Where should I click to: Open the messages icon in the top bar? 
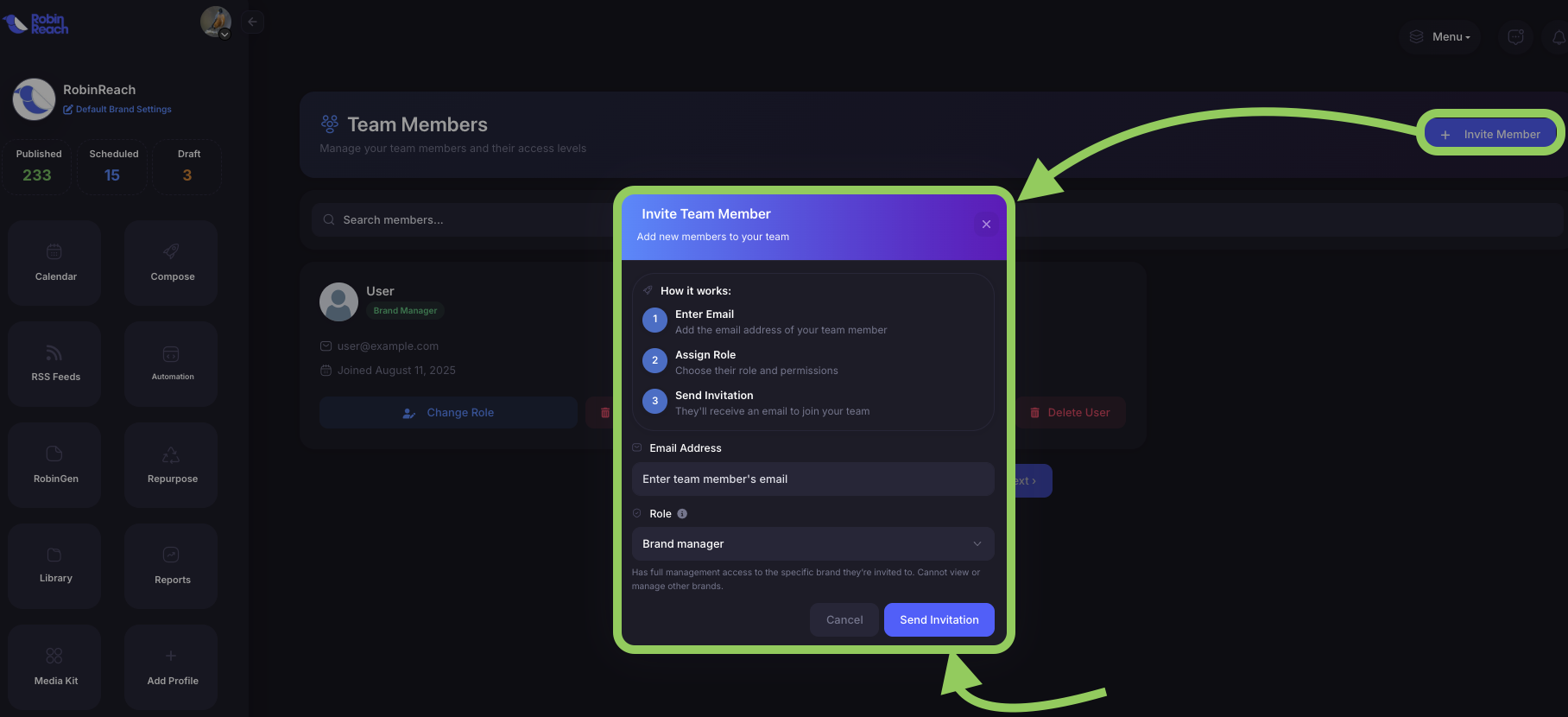1515,36
